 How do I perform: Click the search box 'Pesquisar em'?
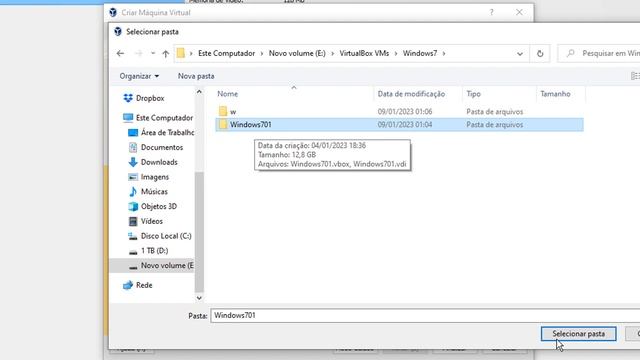point(598,53)
